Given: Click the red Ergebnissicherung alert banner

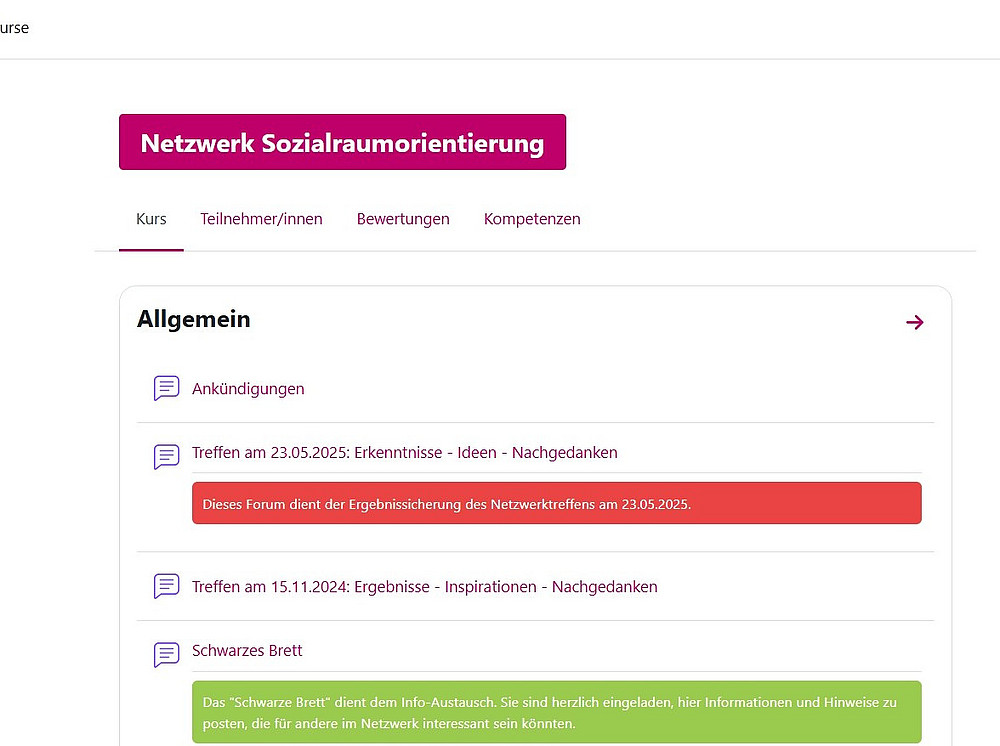Looking at the screenshot, I should click(556, 503).
